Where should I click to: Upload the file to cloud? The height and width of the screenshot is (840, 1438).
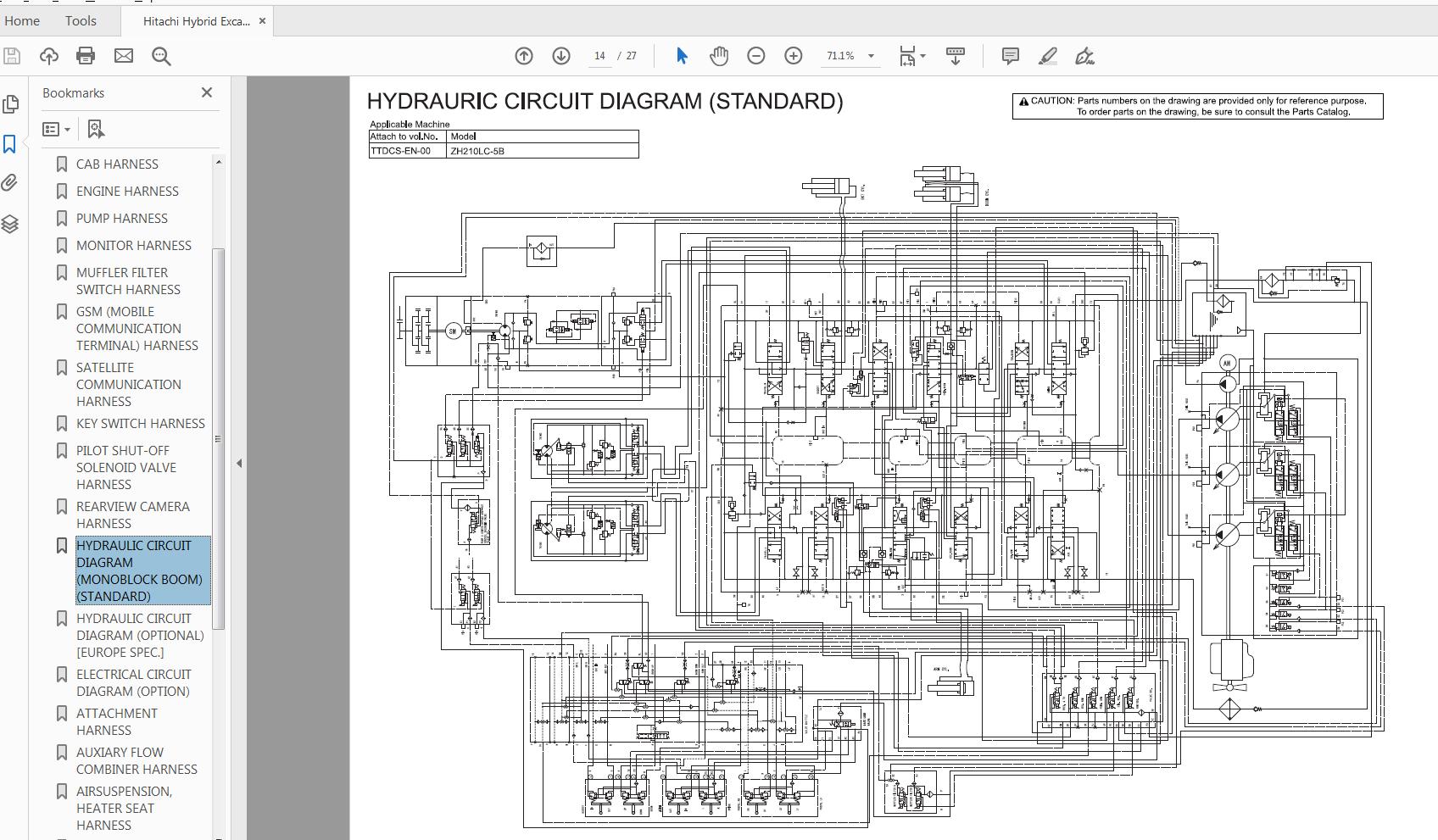(49, 56)
